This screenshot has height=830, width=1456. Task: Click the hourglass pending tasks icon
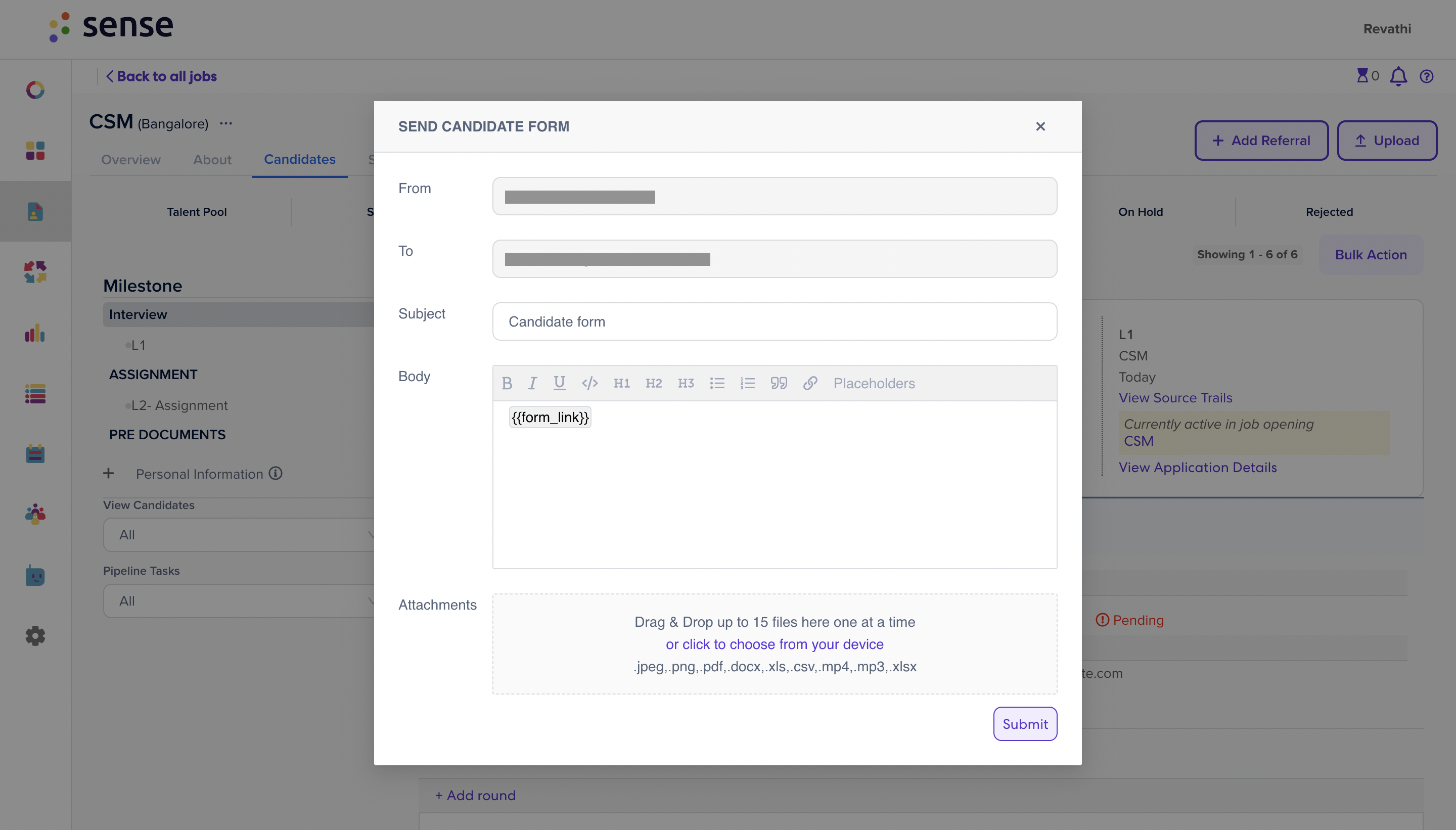tap(1362, 75)
